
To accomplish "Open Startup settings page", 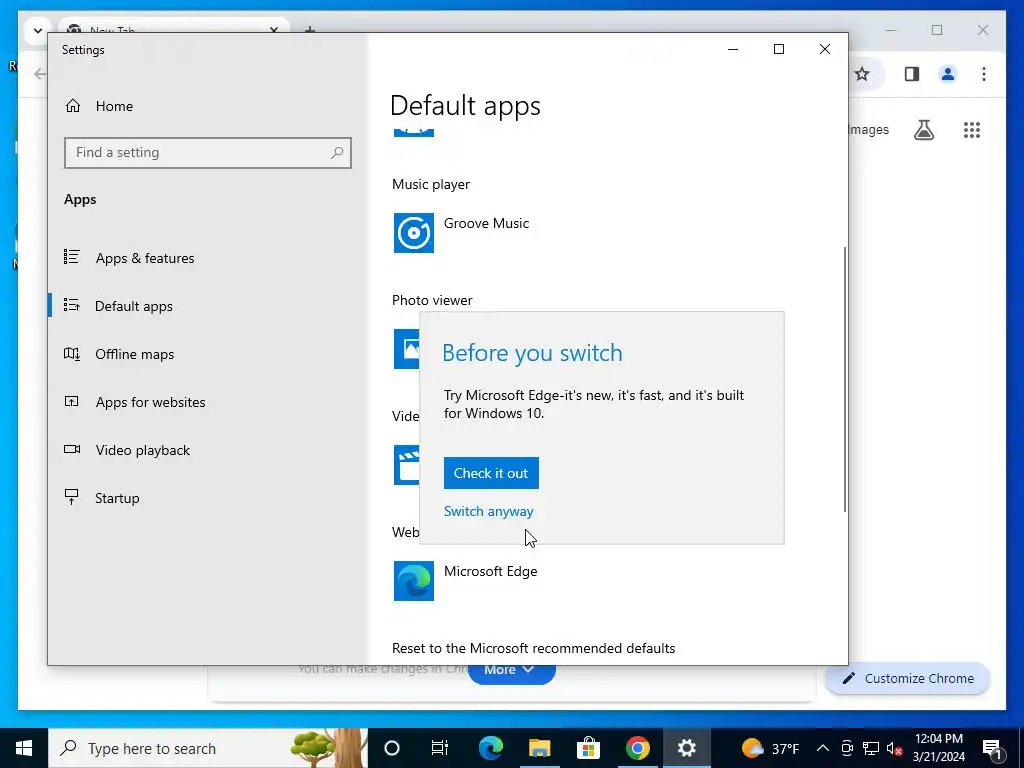I will (117, 498).
